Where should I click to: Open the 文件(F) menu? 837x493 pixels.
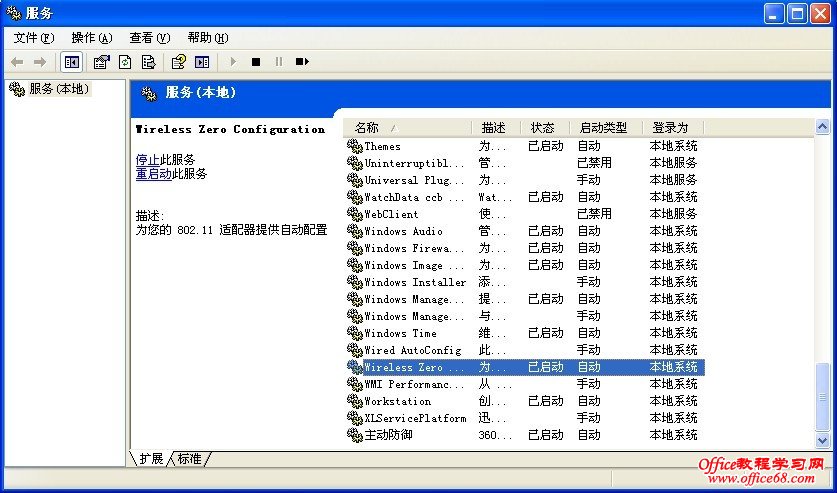tap(34, 38)
